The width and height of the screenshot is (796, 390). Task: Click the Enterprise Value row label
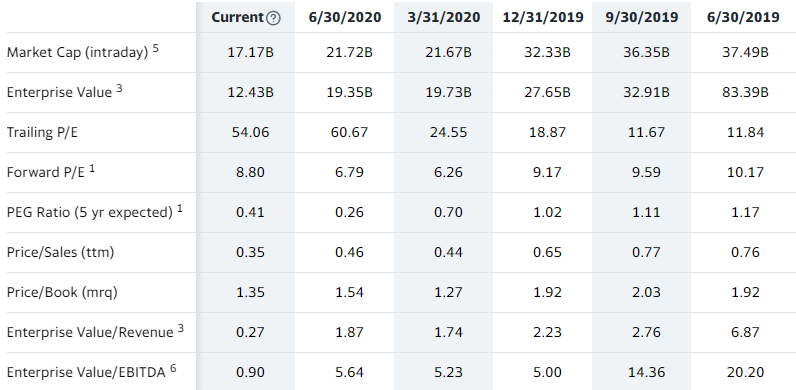tap(59, 92)
